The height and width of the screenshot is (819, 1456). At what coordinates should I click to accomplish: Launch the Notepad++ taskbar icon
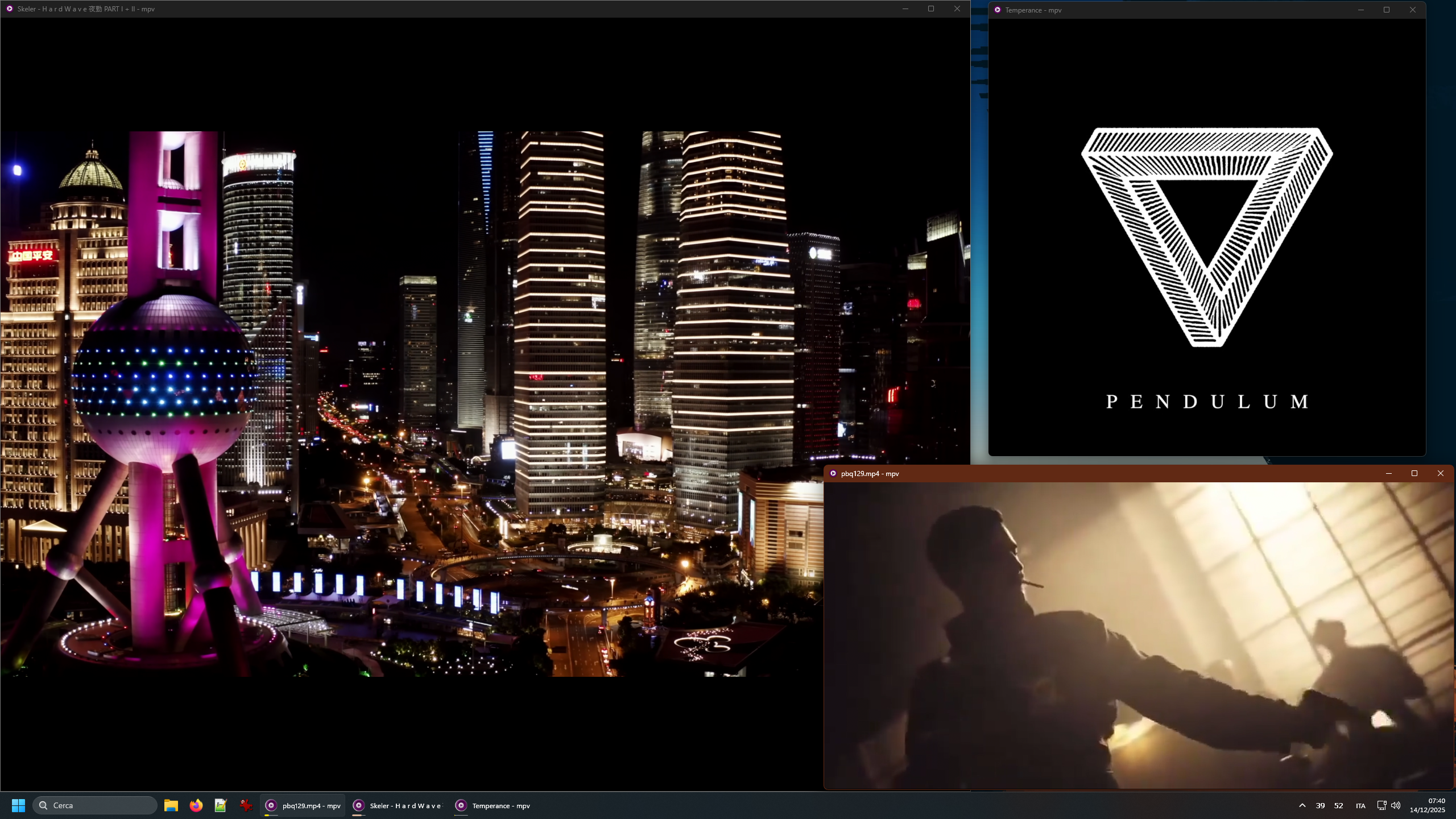point(221,805)
